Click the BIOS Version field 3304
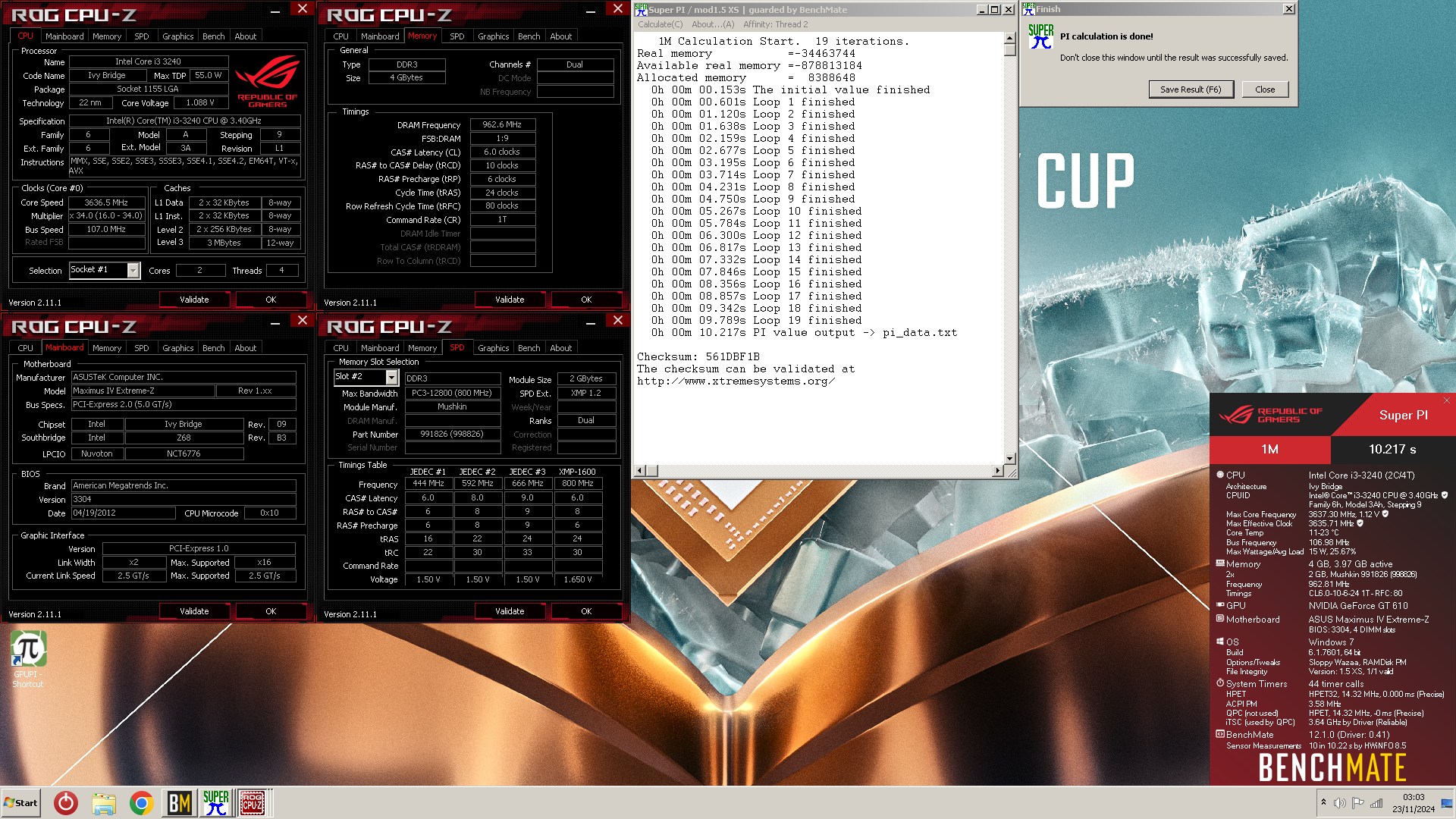The height and width of the screenshot is (819, 1456). (x=184, y=499)
